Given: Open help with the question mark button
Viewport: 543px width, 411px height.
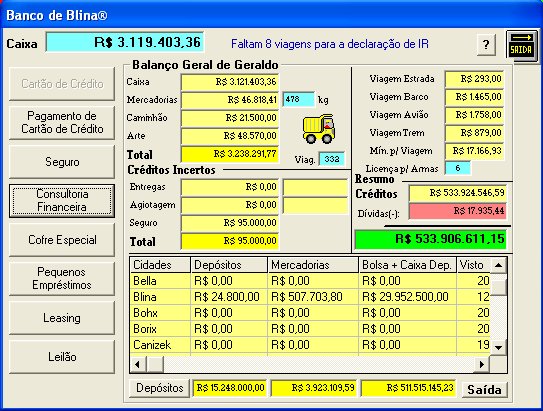Looking at the screenshot, I should [486, 44].
